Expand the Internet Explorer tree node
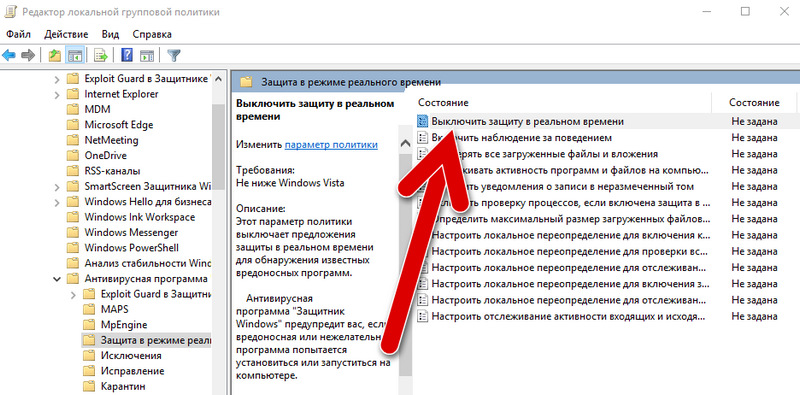Viewport: 800px width, 395px height. (x=57, y=94)
